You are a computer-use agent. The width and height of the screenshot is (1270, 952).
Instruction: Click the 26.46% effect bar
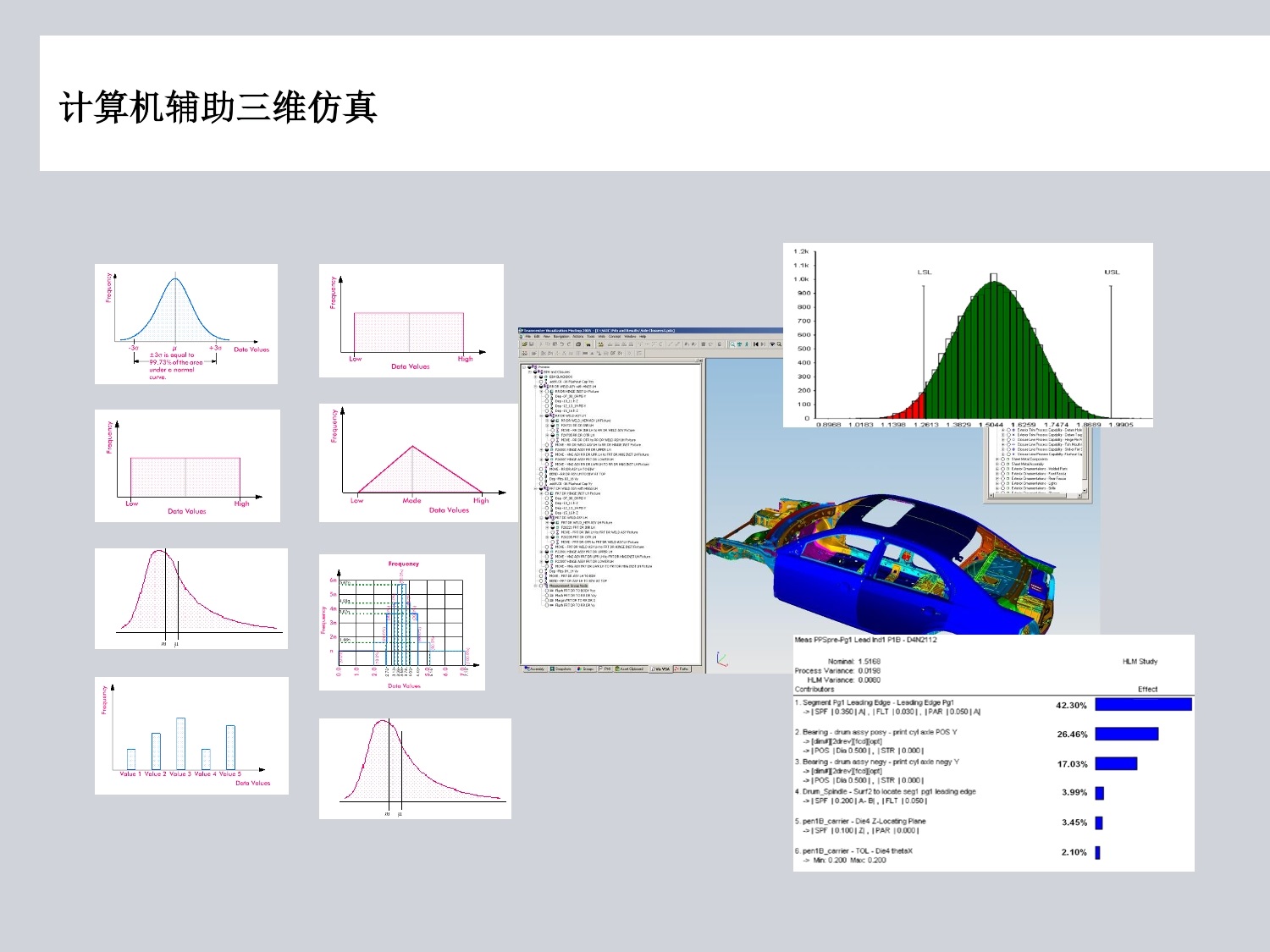(x=1126, y=734)
